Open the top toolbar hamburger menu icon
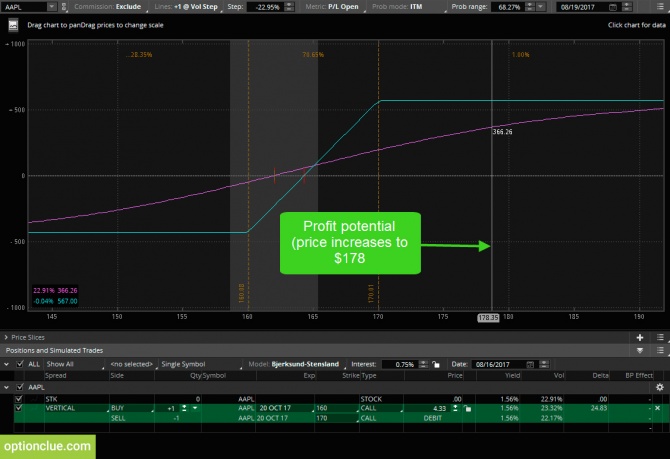Screen dimensions: 670x459 [660, 7]
